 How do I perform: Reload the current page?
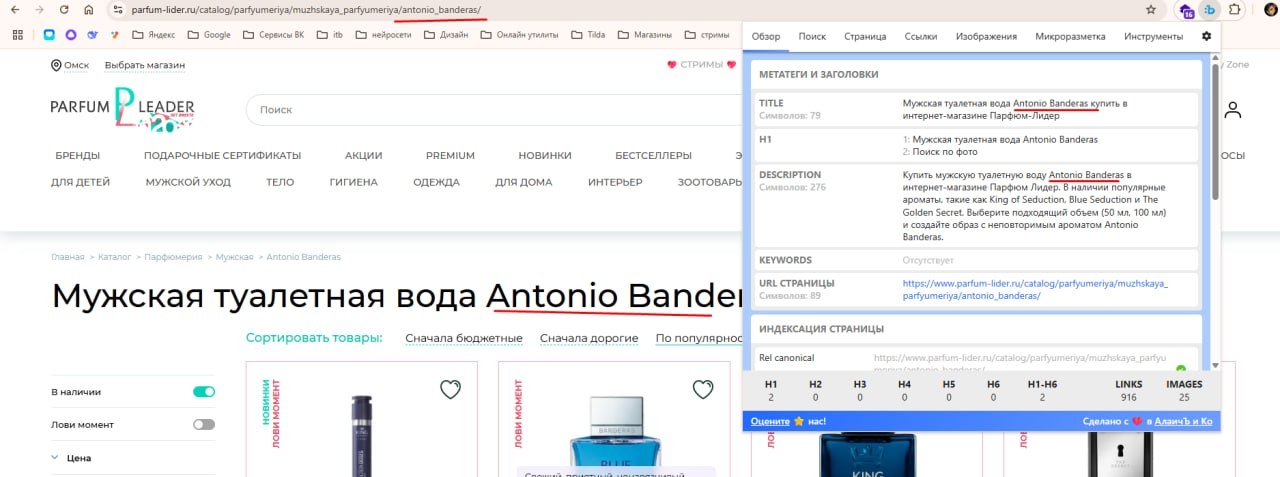(64, 10)
